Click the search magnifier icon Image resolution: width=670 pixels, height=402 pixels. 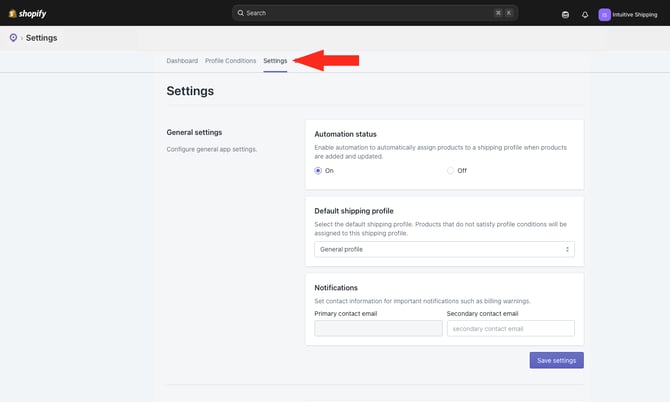click(x=241, y=13)
